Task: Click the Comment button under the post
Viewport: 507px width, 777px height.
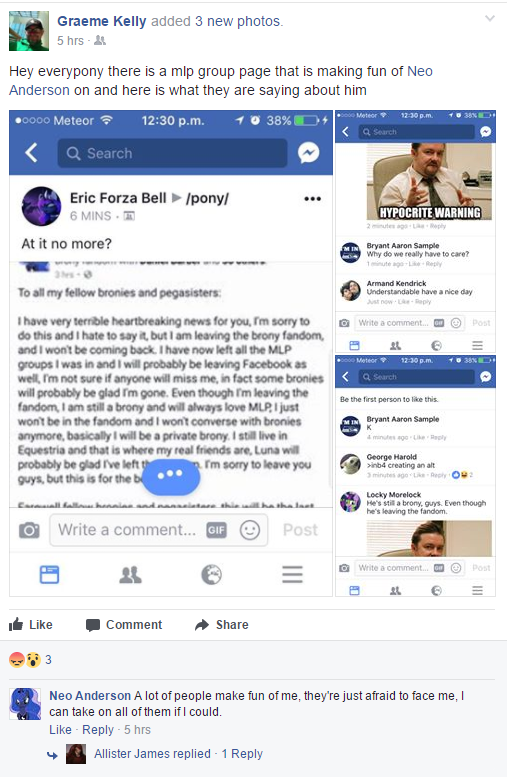Action: point(124,625)
